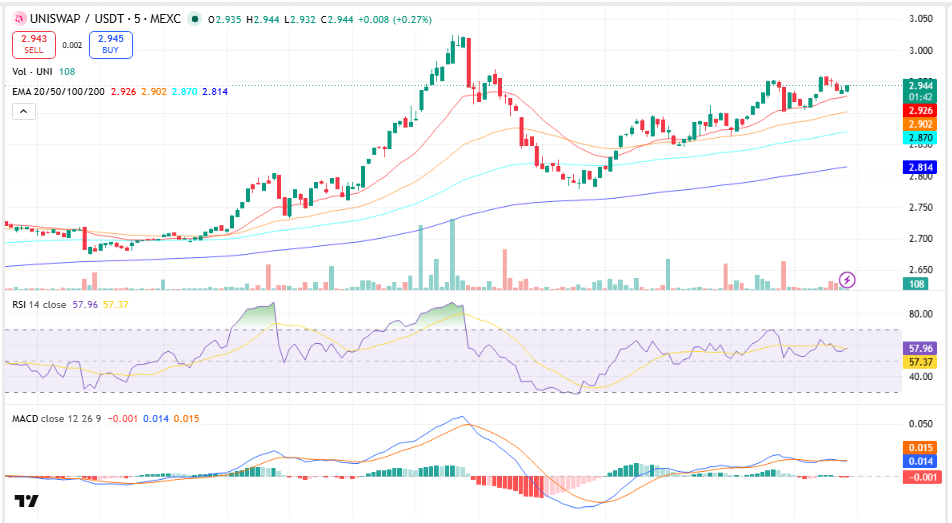Screen dimensions: 952x523
Task: Click the current price label 2.944
Action: (920, 86)
